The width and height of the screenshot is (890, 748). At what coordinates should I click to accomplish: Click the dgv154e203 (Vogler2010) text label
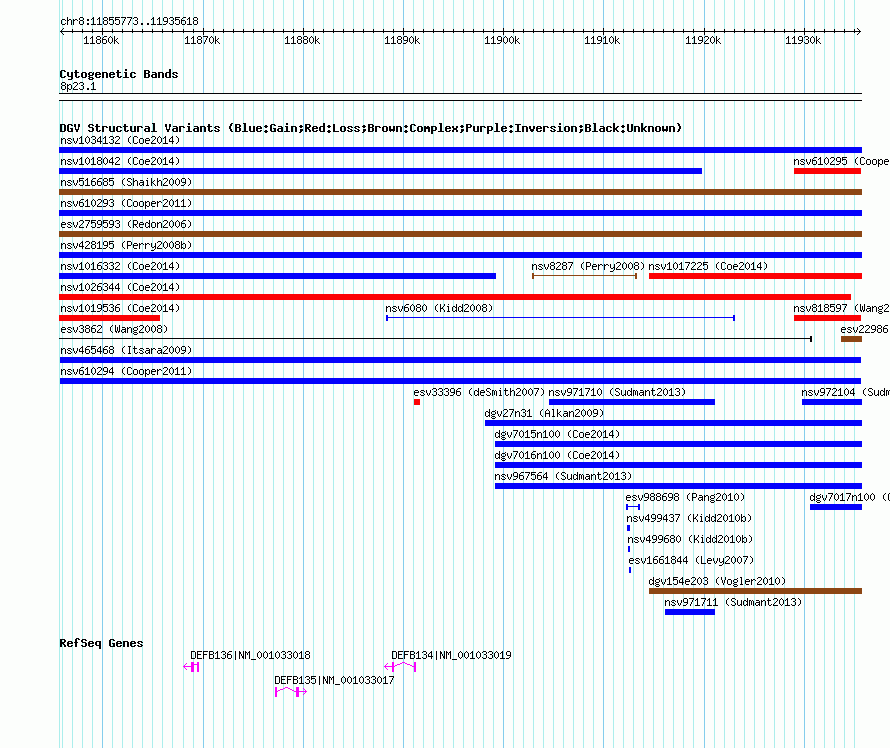[717, 581]
